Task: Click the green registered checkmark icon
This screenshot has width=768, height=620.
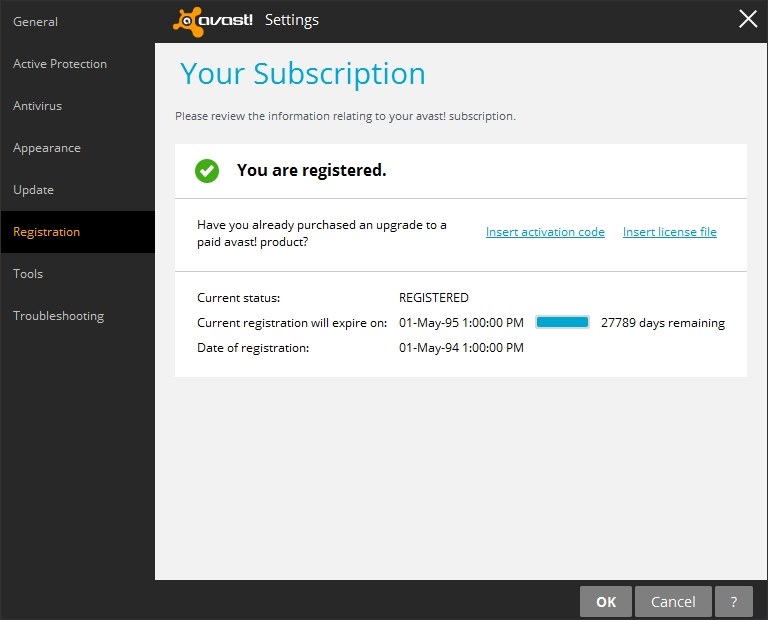Action: 207,171
